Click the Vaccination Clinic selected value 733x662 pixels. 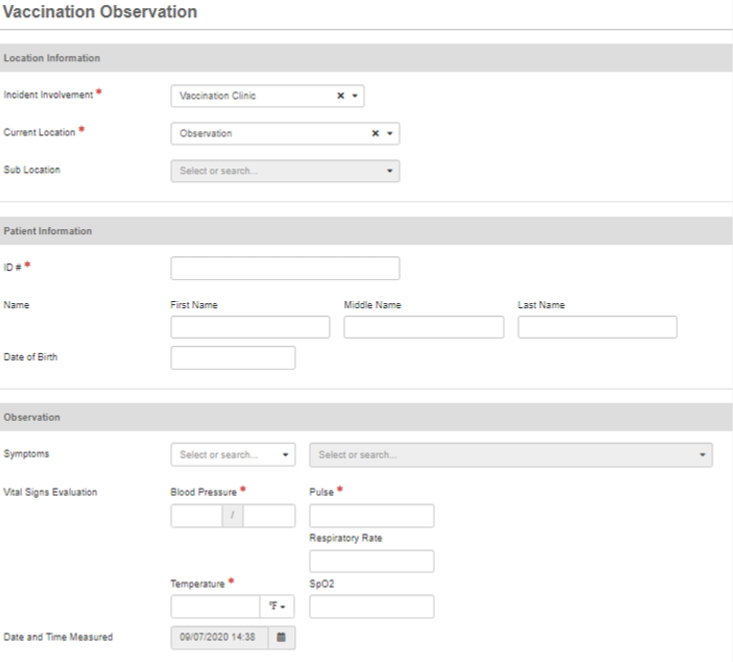point(218,96)
